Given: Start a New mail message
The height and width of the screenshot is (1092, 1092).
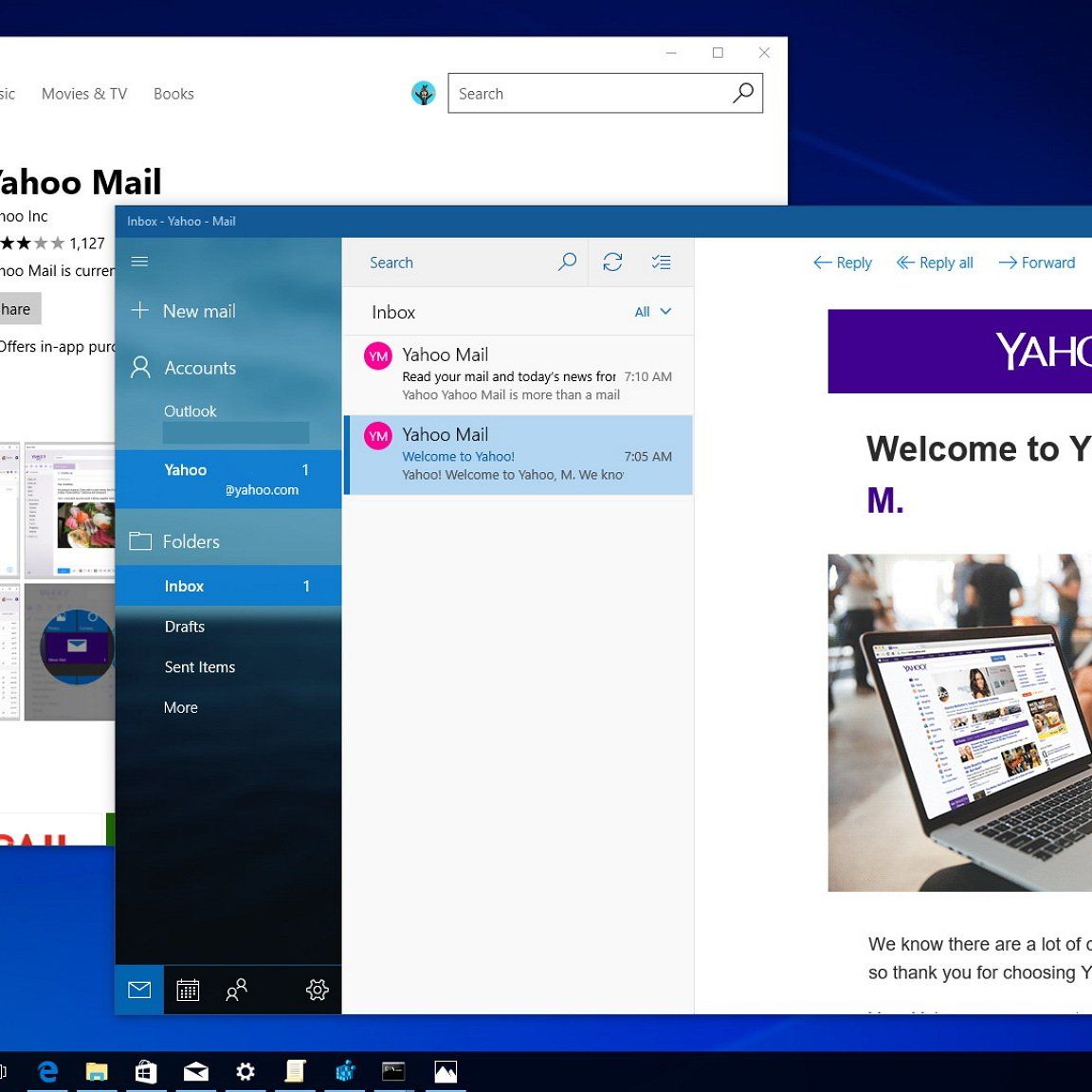Looking at the screenshot, I should 199,311.
